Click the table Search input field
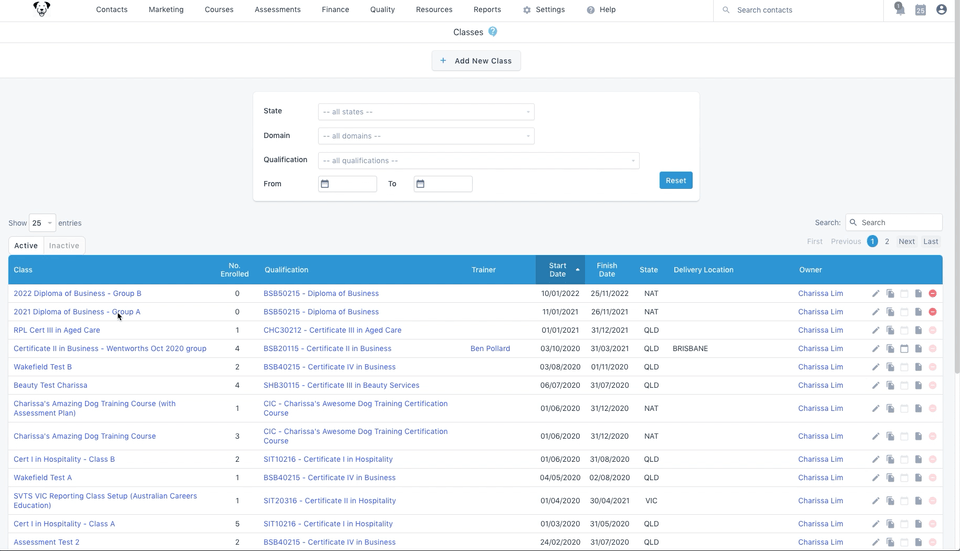The width and height of the screenshot is (960, 551). (894, 222)
